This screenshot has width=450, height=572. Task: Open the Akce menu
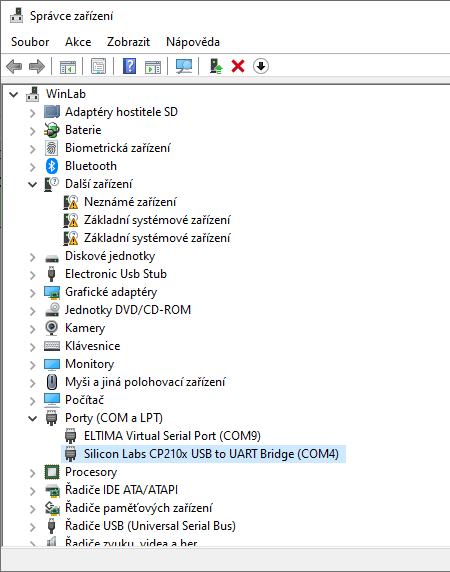point(78,42)
